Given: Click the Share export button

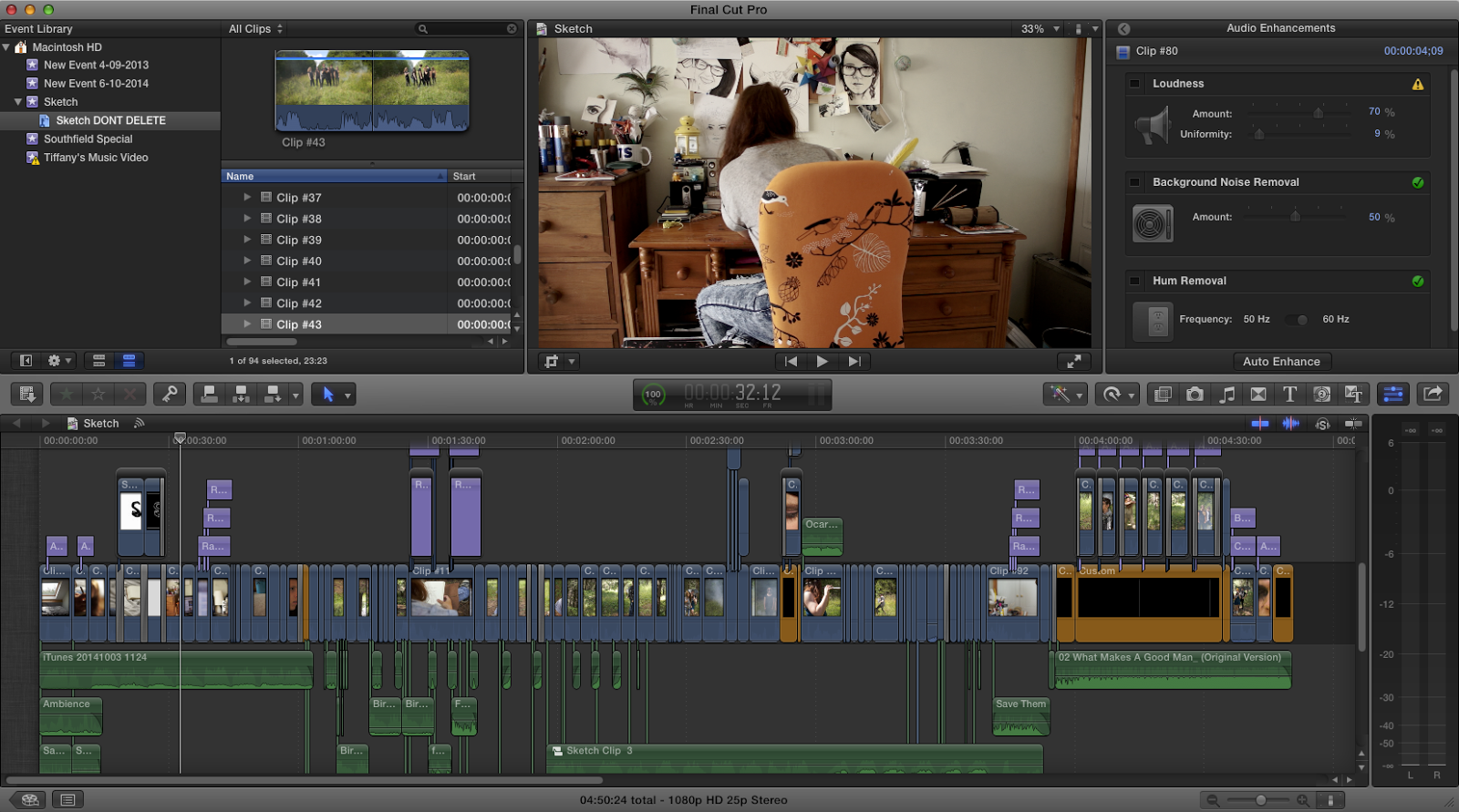Looking at the screenshot, I should [x=1433, y=394].
